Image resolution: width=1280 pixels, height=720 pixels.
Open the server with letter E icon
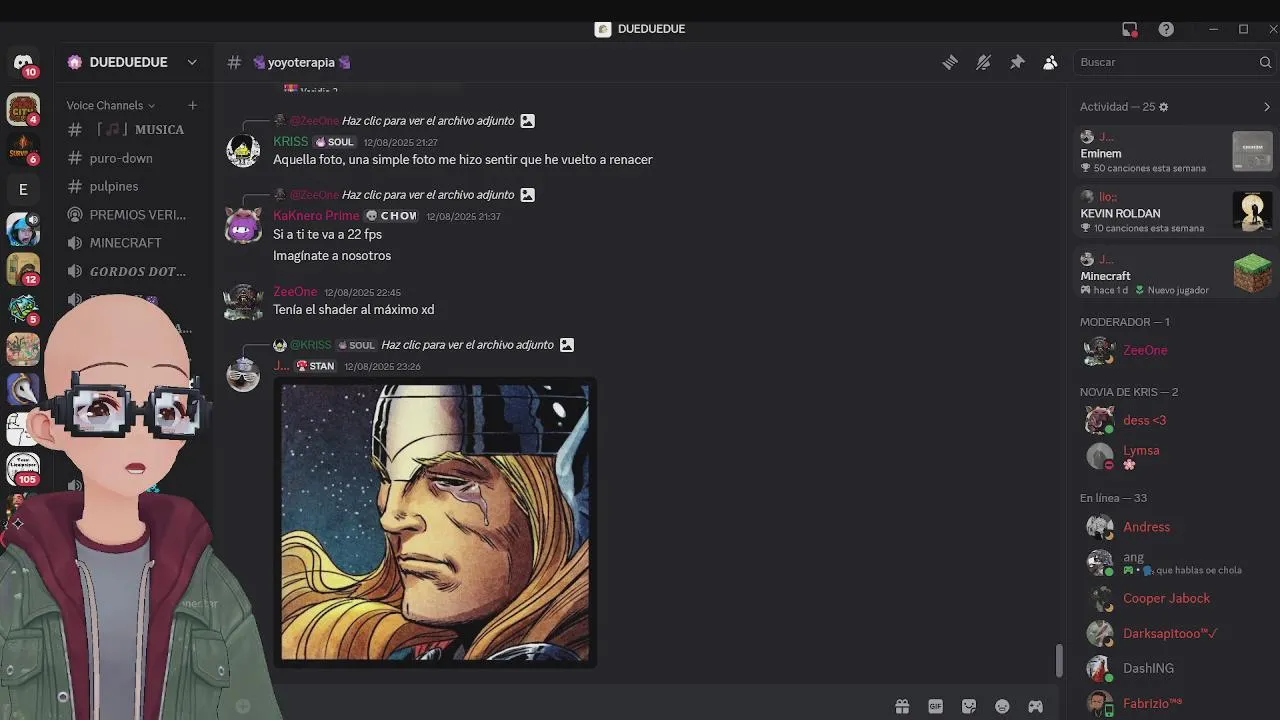coord(23,189)
